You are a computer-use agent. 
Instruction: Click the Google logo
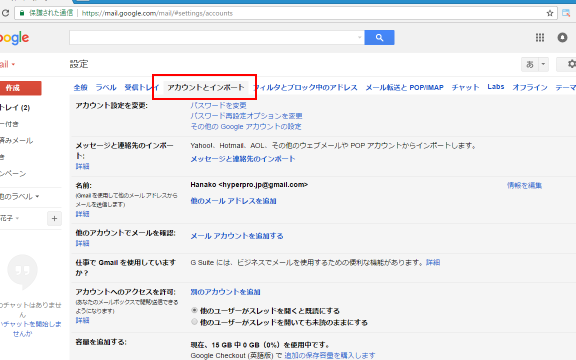coord(14,38)
